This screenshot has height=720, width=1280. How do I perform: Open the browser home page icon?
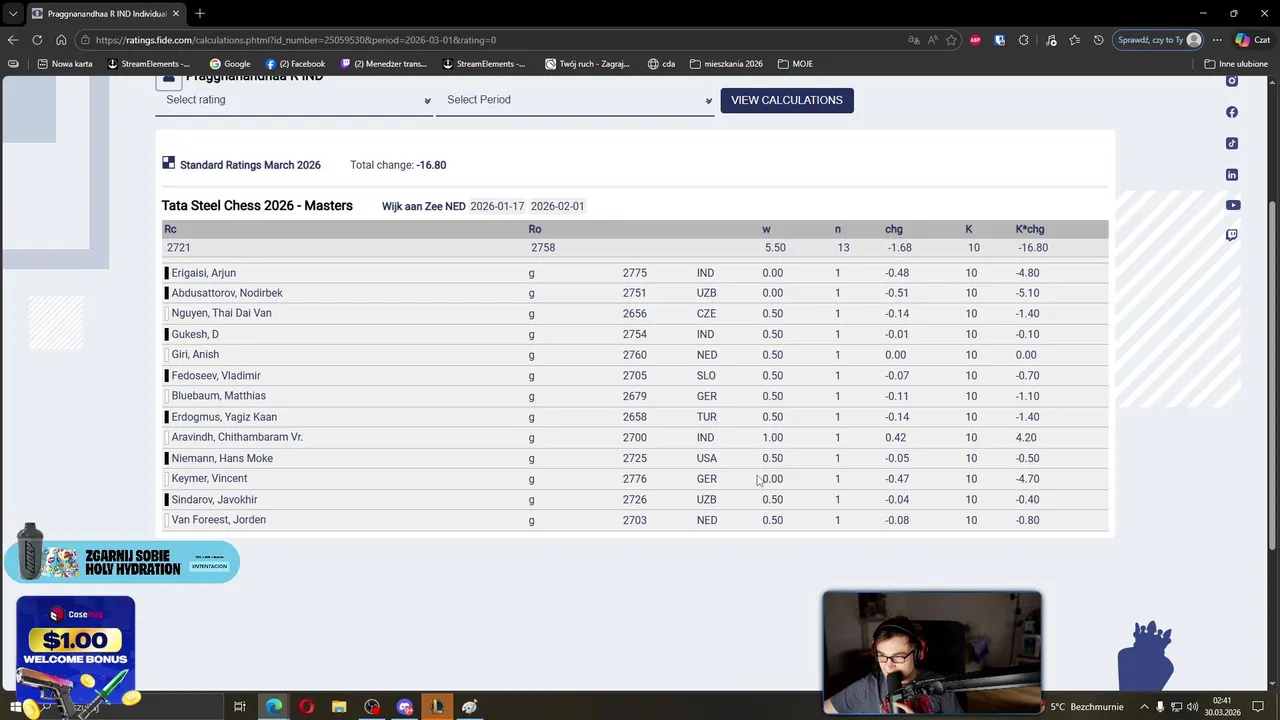click(61, 40)
